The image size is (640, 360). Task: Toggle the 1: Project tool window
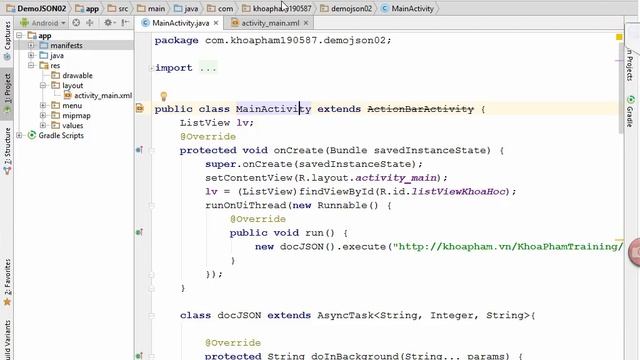pos(7,94)
